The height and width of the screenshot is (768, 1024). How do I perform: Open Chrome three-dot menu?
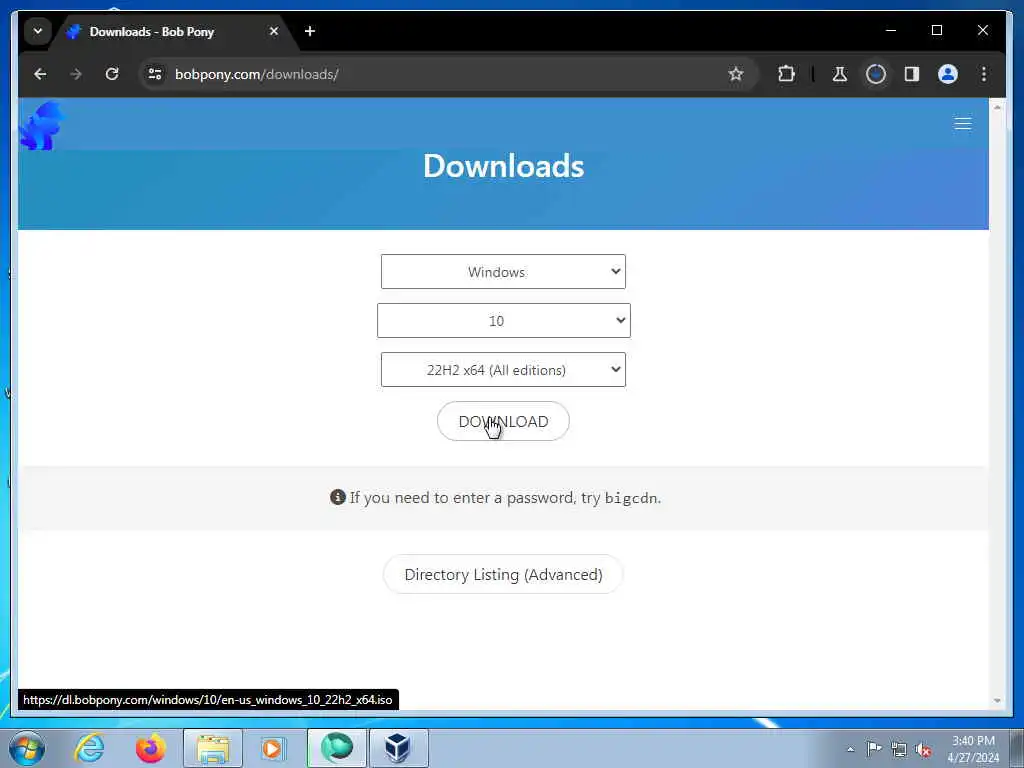pos(984,74)
